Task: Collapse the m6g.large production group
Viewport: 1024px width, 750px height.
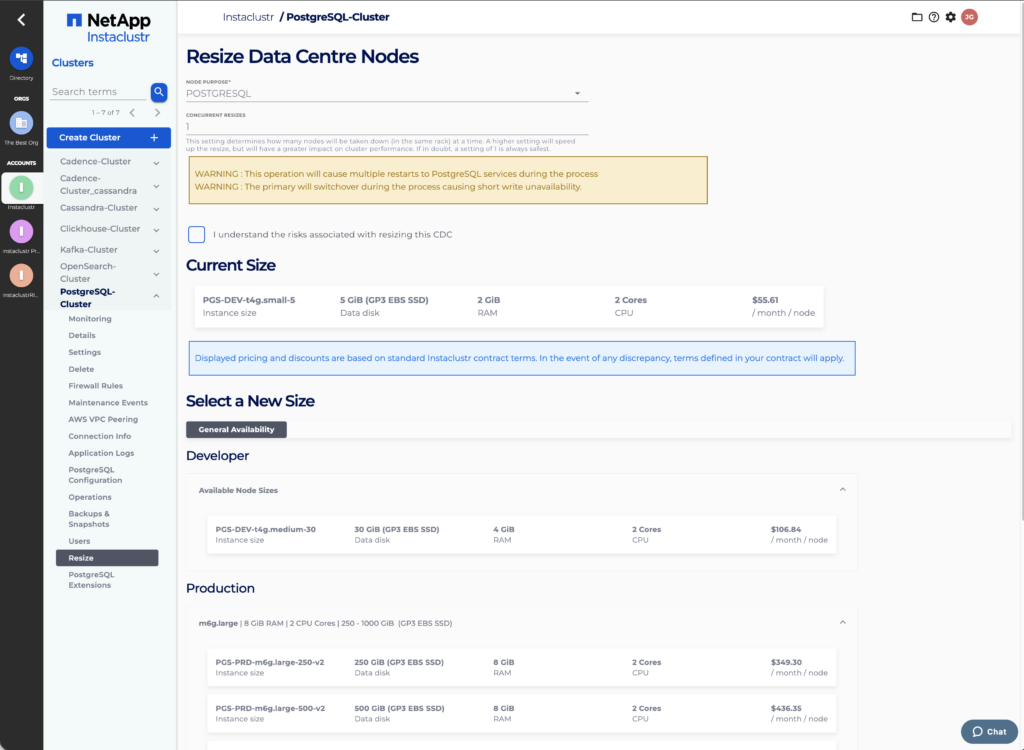Action: [x=842, y=622]
